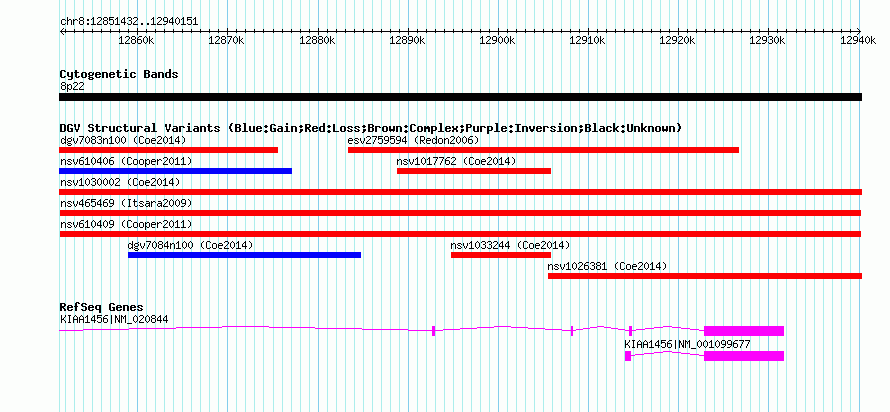Click the large exon of KIAA1456|NM_001099677
Viewport: 890px width, 412px height.
pos(744,356)
